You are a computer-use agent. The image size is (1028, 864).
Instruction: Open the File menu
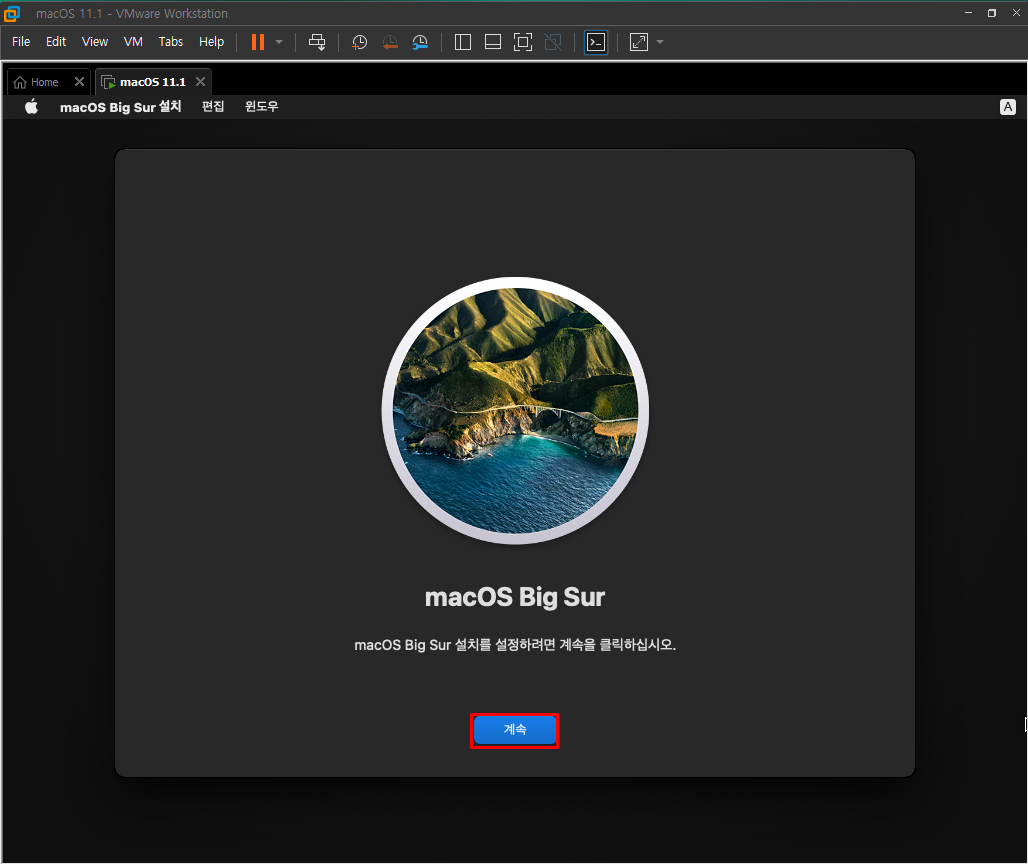(21, 41)
